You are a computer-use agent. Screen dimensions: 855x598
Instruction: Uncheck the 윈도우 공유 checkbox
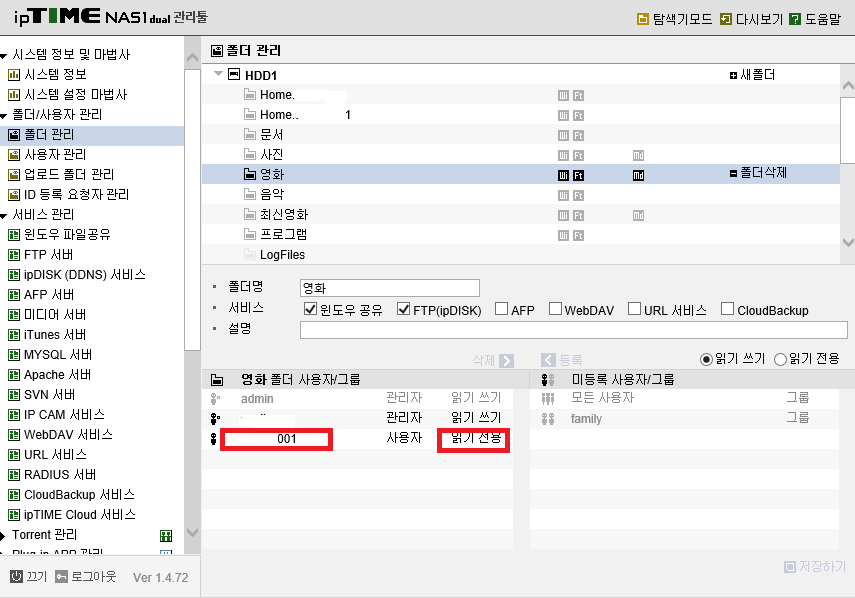click(310, 309)
